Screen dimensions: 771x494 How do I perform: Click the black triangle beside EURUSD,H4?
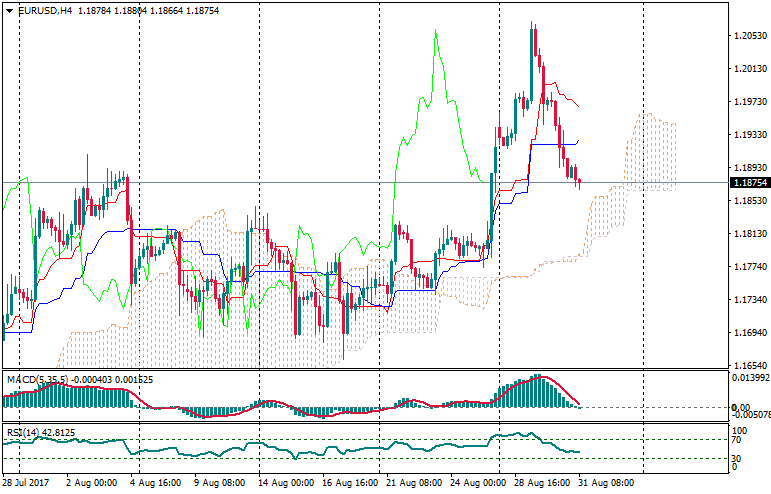coord(9,11)
